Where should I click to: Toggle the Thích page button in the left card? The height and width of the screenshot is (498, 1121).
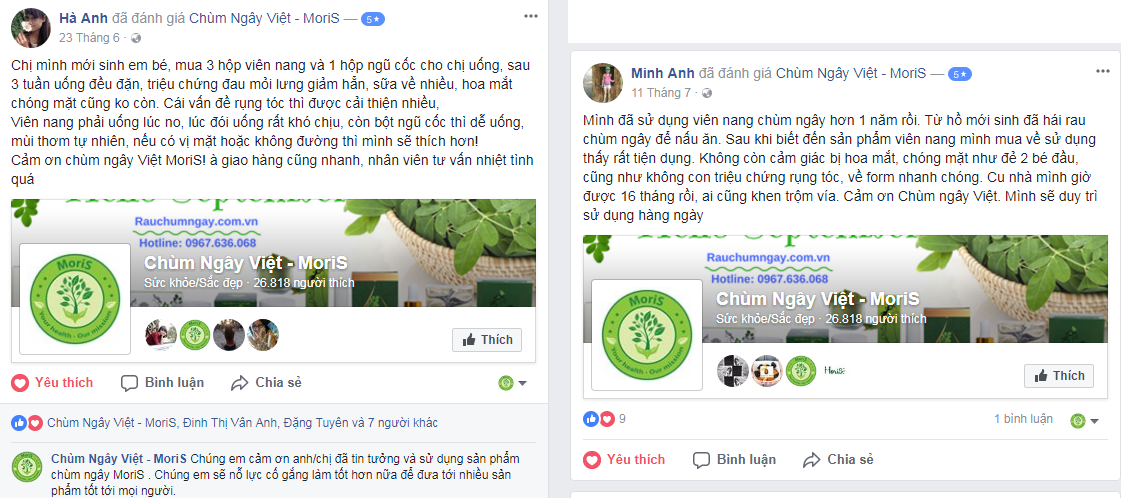tap(487, 339)
